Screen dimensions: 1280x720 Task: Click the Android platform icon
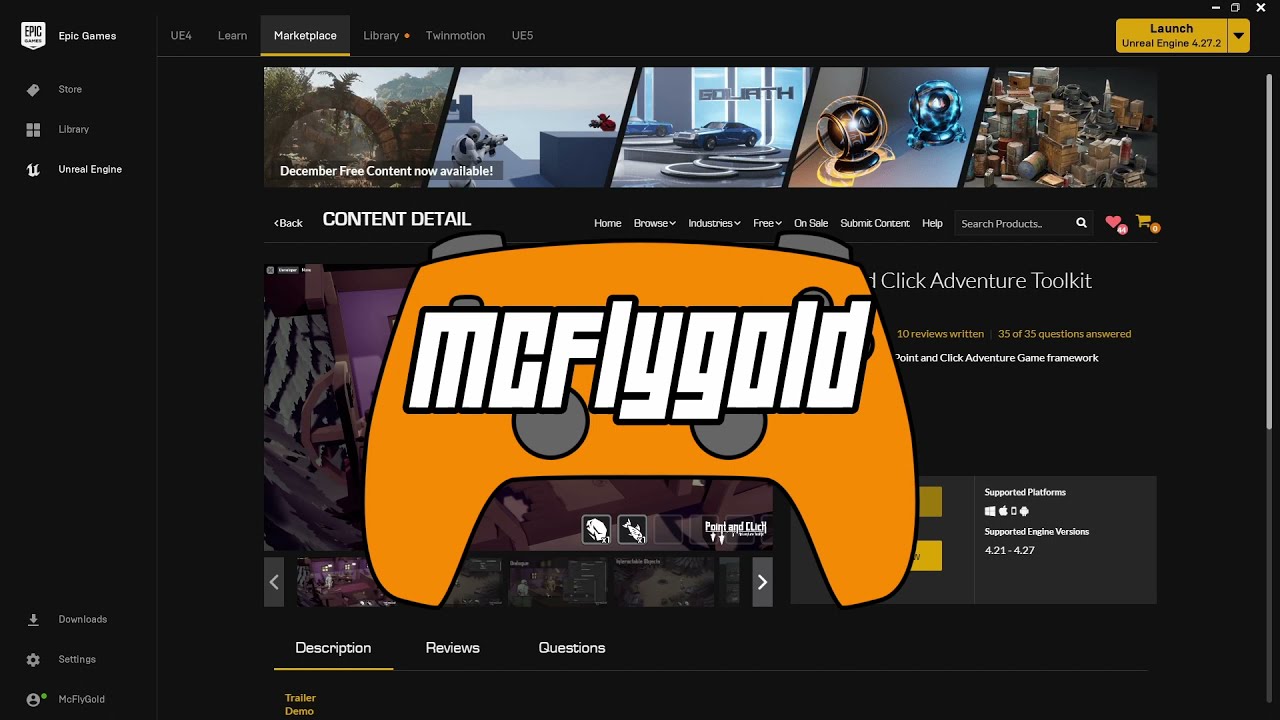(x=1024, y=511)
